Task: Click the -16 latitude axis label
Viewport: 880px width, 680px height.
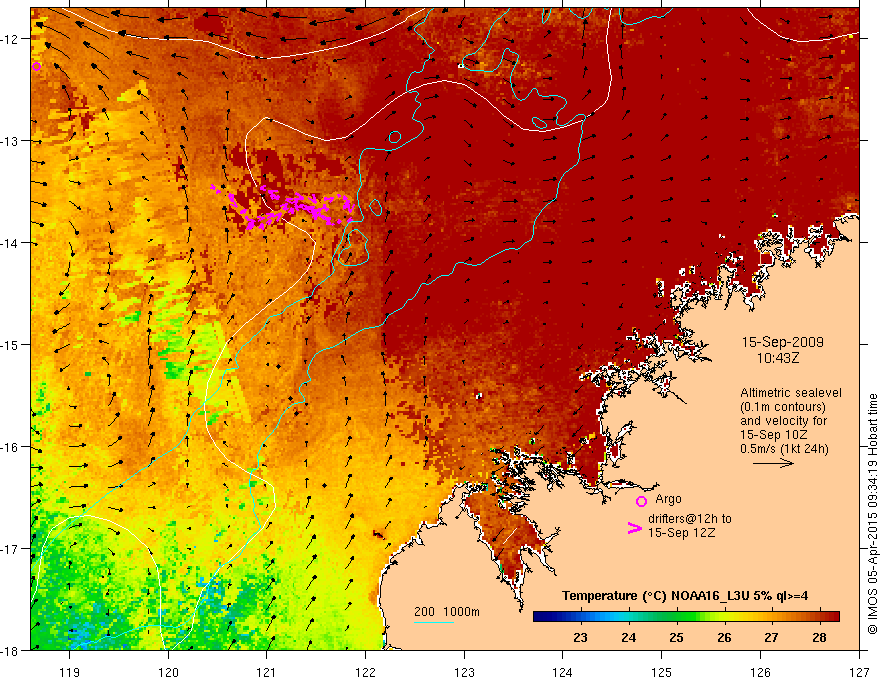Action: 10,447
